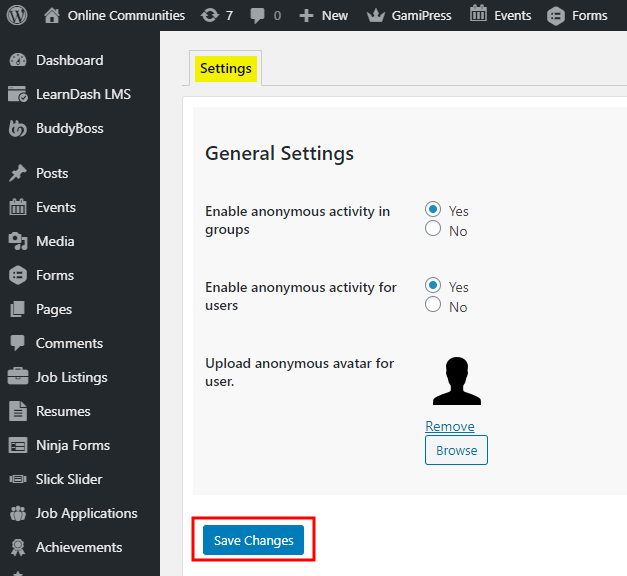This screenshot has height=576, width=627.
Task: Click the Remove avatar link
Action: (x=450, y=426)
